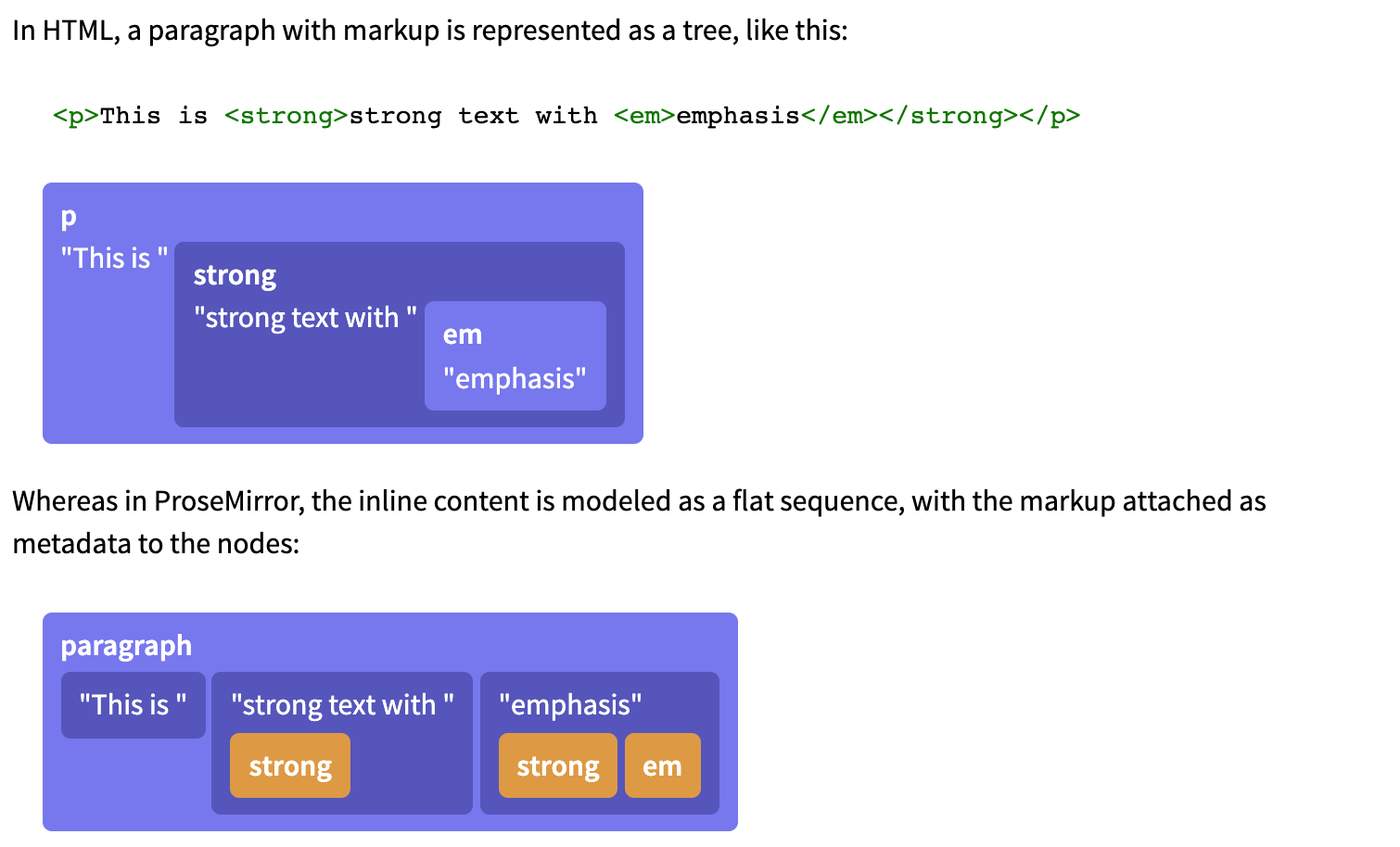Click the "This is " text in the p box
The image size is (1400, 847).
click(x=114, y=258)
